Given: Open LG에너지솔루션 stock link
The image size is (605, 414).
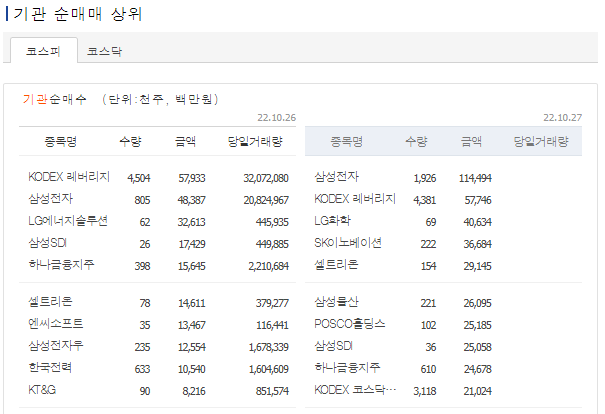Looking at the screenshot, I should tap(68, 221).
